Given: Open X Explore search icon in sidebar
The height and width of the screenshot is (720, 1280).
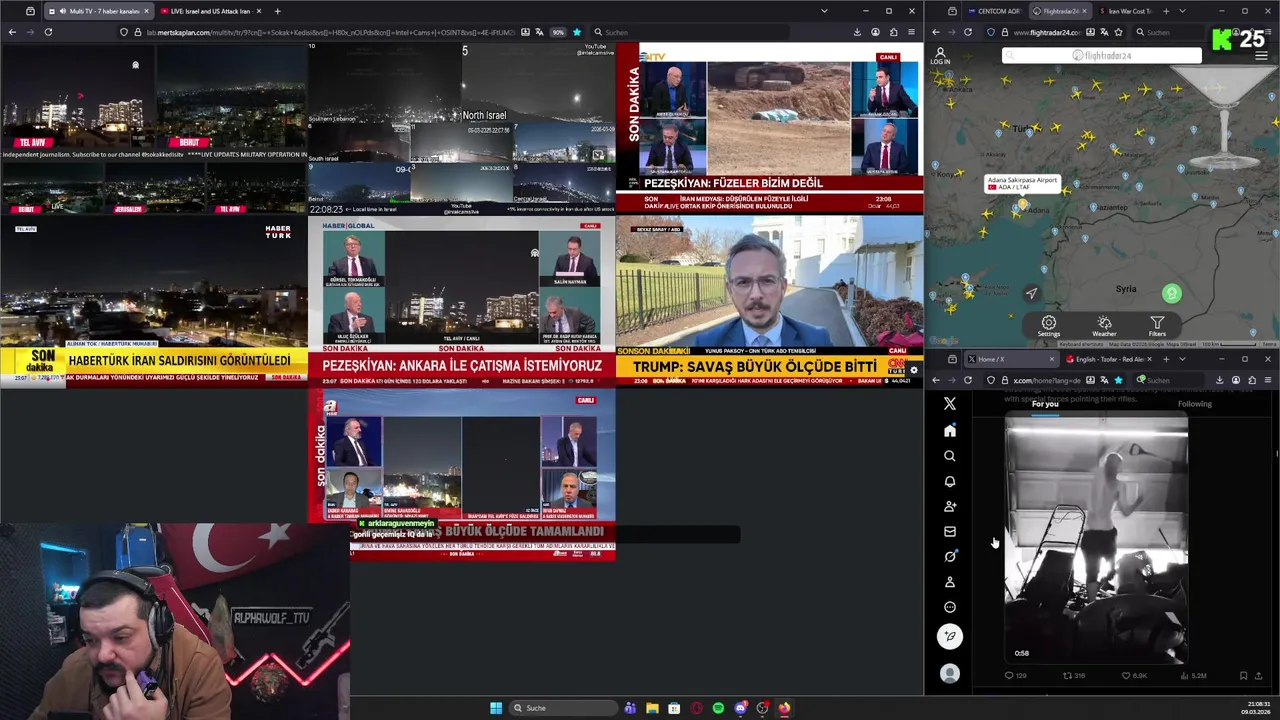Looking at the screenshot, I should click(950, 456).
